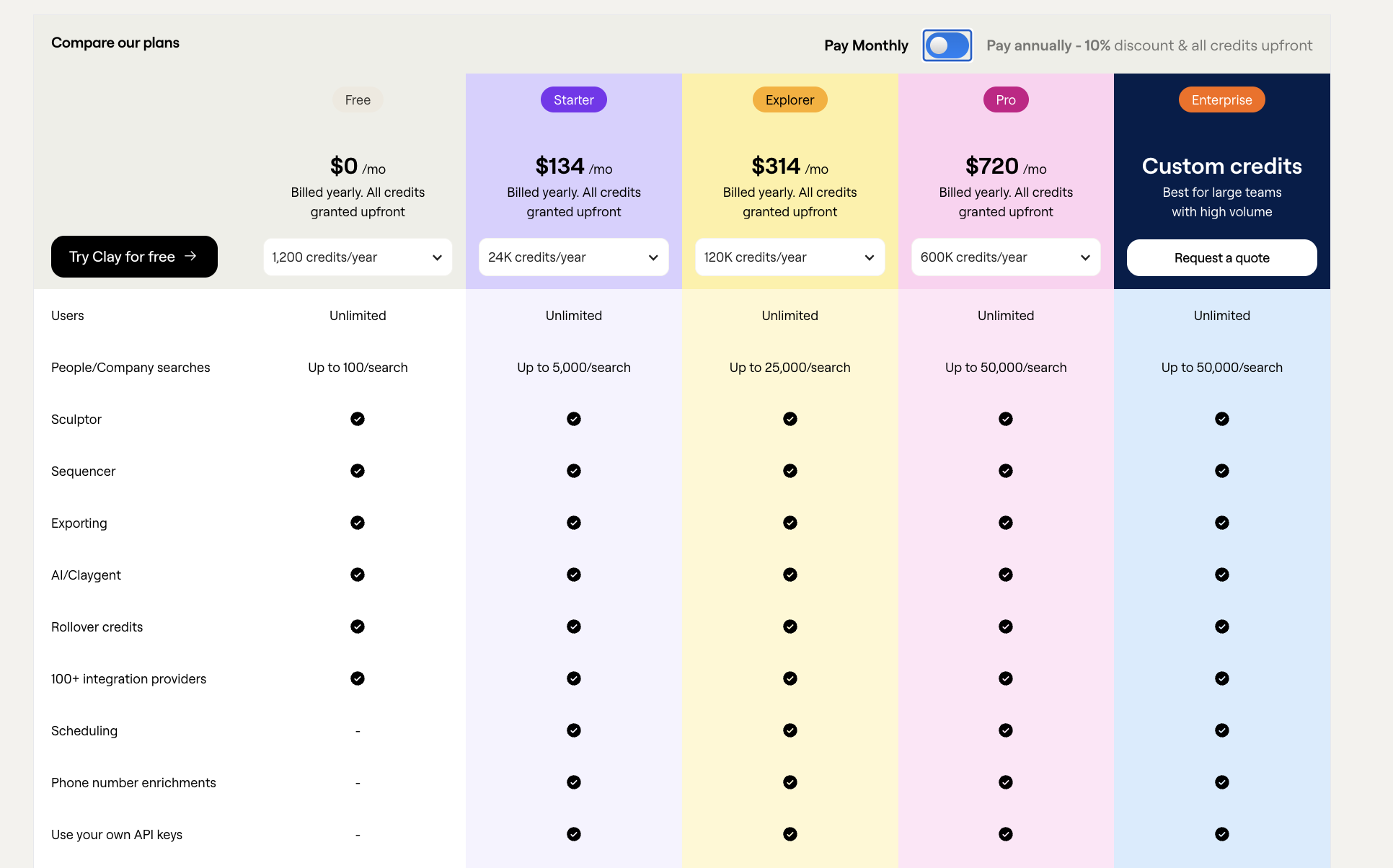The image size is (1393, 868).
Task: Click the Pro plan badge
Action: [1005, 99]
